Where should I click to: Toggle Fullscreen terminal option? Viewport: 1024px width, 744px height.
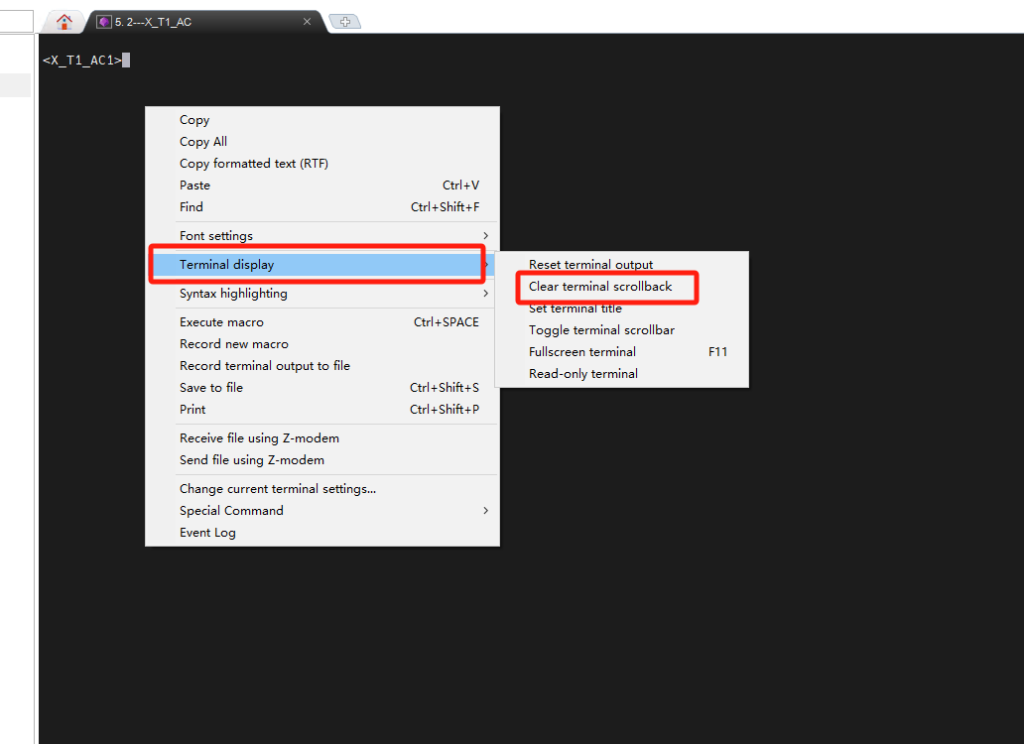[x=582, y=352]
